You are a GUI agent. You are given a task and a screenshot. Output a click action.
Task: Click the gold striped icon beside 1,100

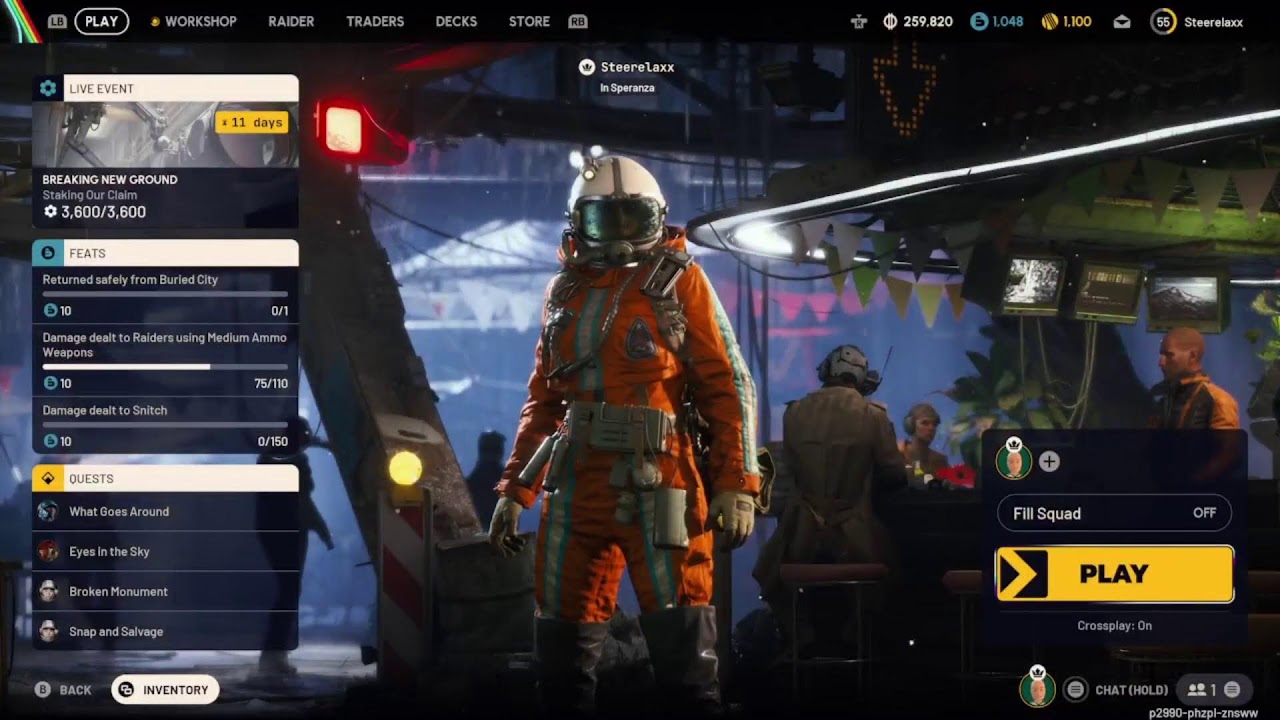[1050, 21]
